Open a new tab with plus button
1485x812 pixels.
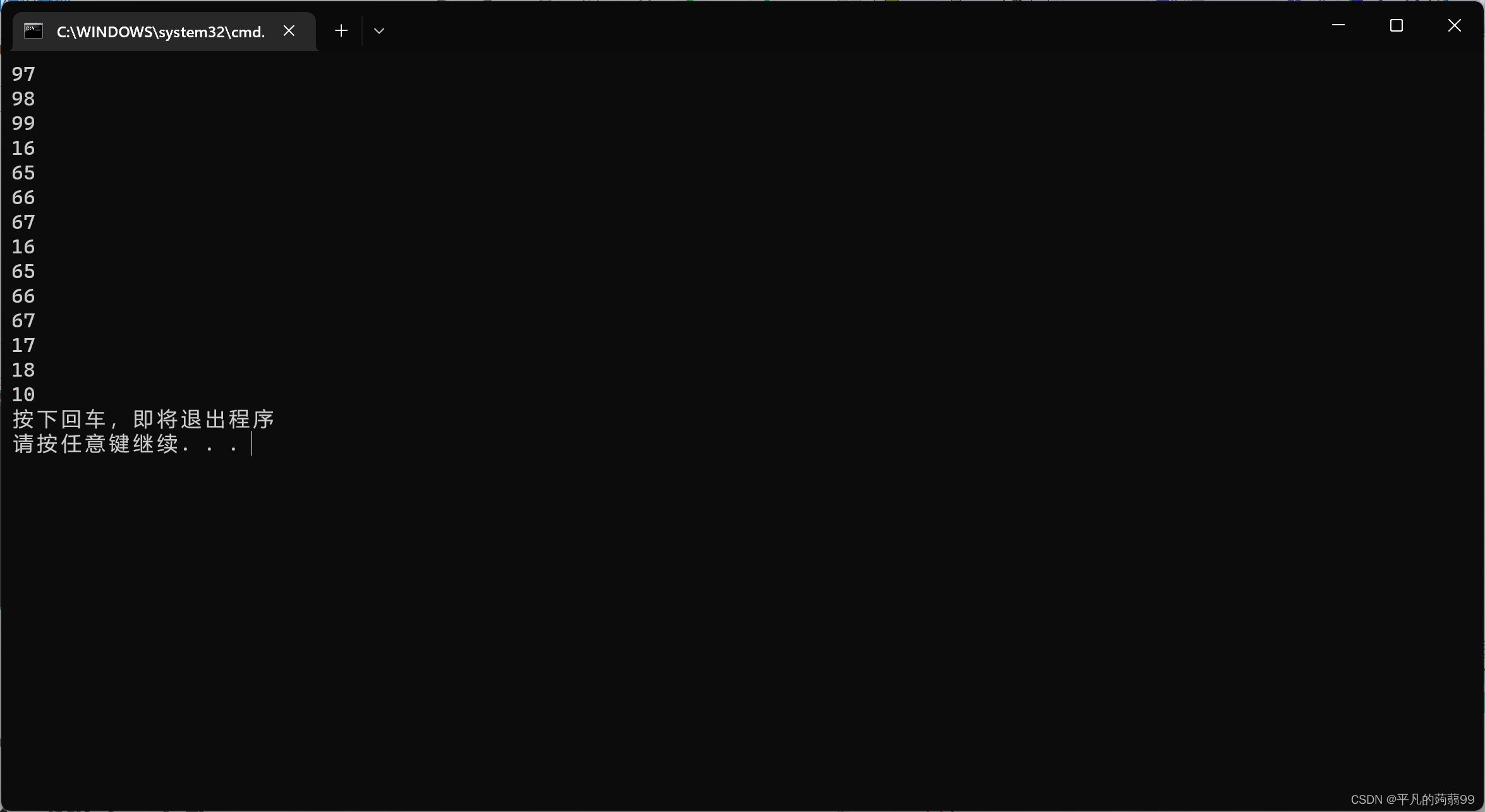click(x=341, y=30)
